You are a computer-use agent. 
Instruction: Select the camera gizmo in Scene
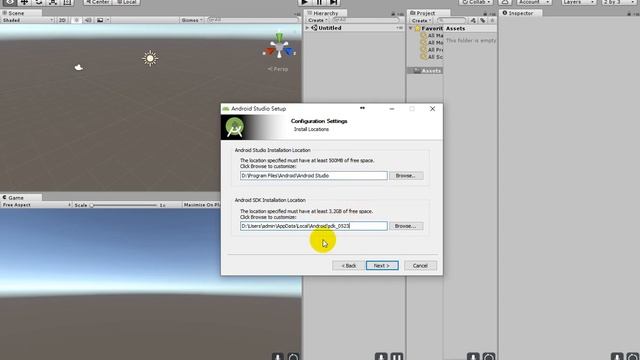coord(79,67)
